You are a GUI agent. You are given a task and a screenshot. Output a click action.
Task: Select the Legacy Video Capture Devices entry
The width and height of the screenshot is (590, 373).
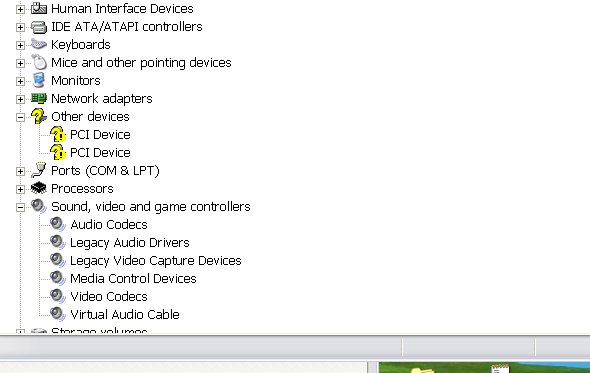[156, 261]
